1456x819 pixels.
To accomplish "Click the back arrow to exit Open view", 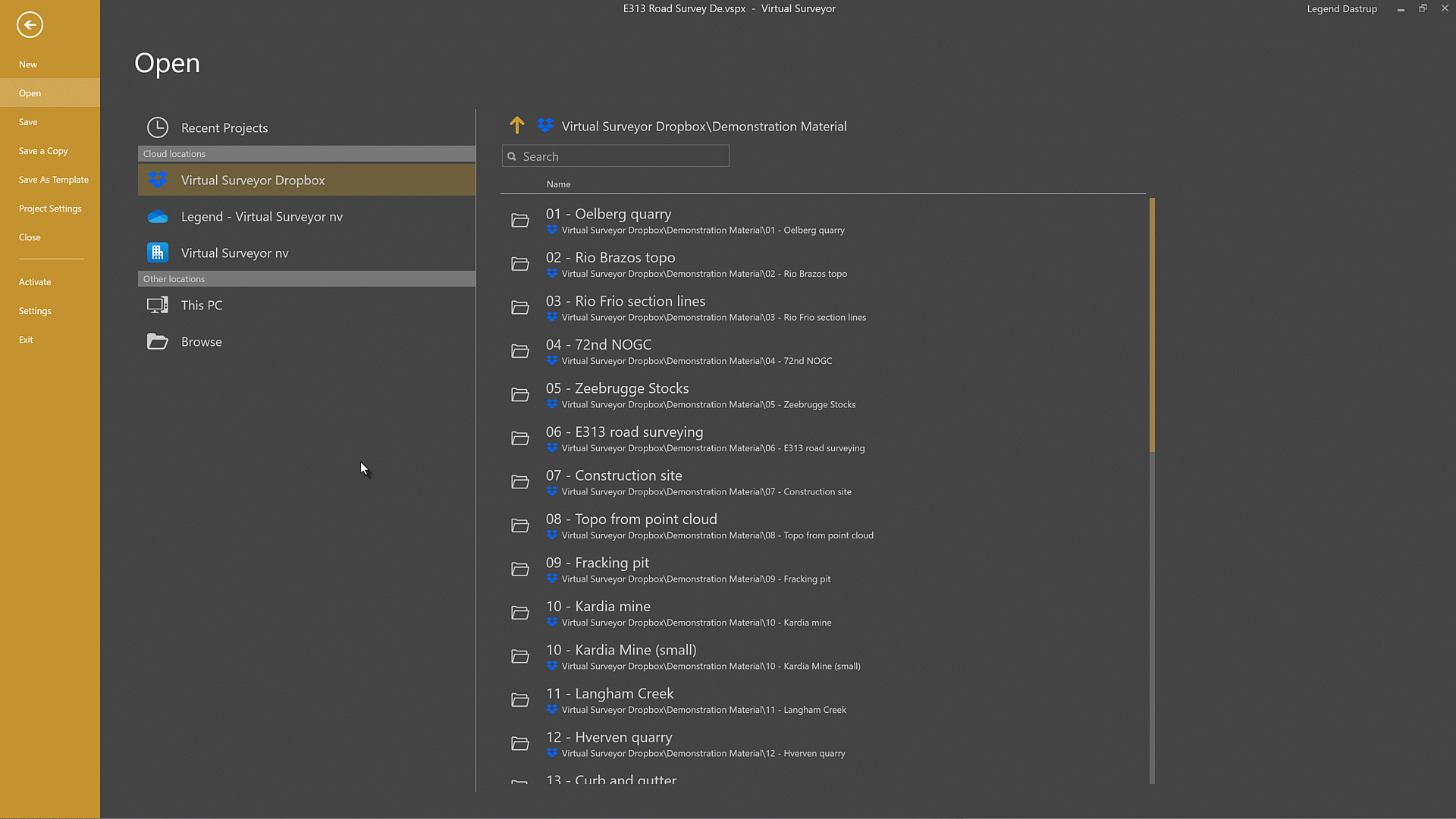I will pyautogui.click(x=30, y=25).
